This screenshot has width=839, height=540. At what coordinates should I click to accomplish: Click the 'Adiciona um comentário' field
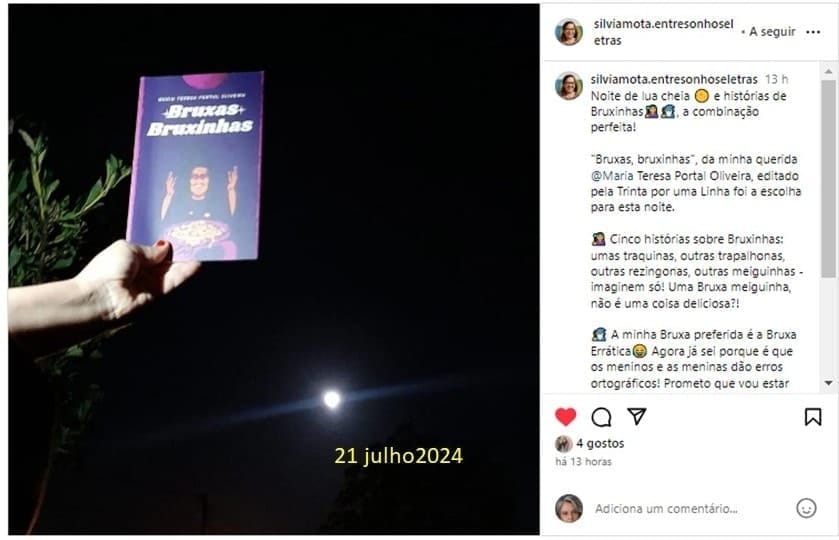point(666,508)
